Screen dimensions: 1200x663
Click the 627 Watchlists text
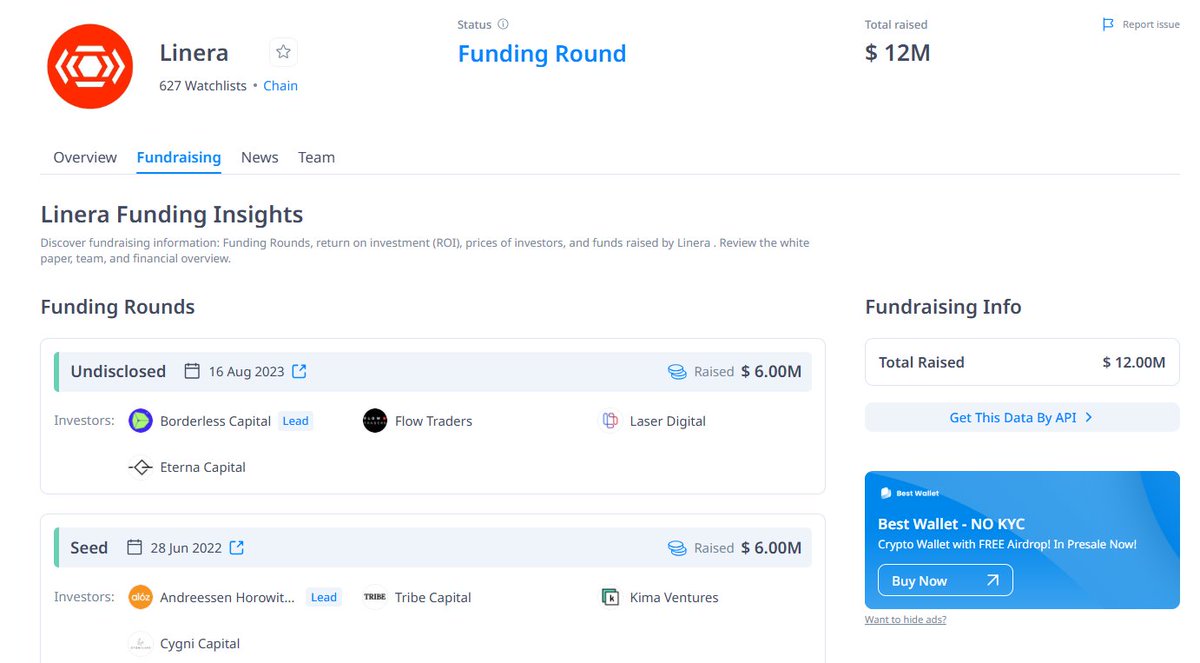203,86
